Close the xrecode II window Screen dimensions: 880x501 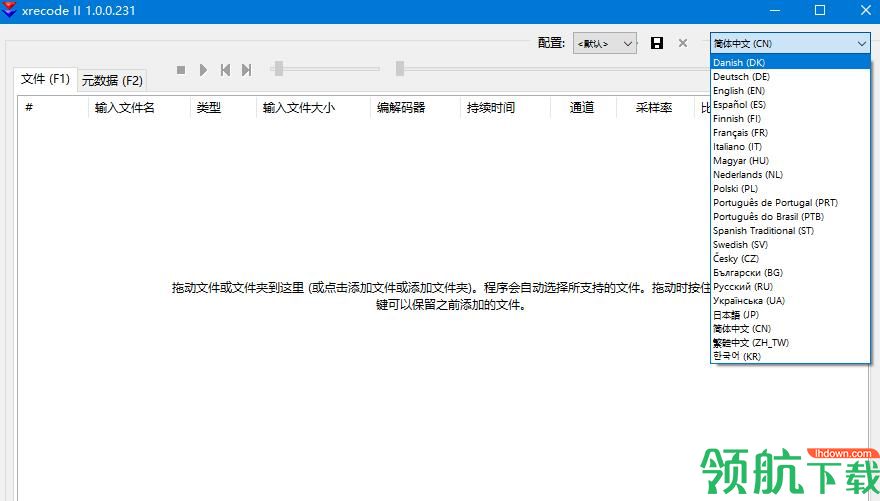point(865,10)
